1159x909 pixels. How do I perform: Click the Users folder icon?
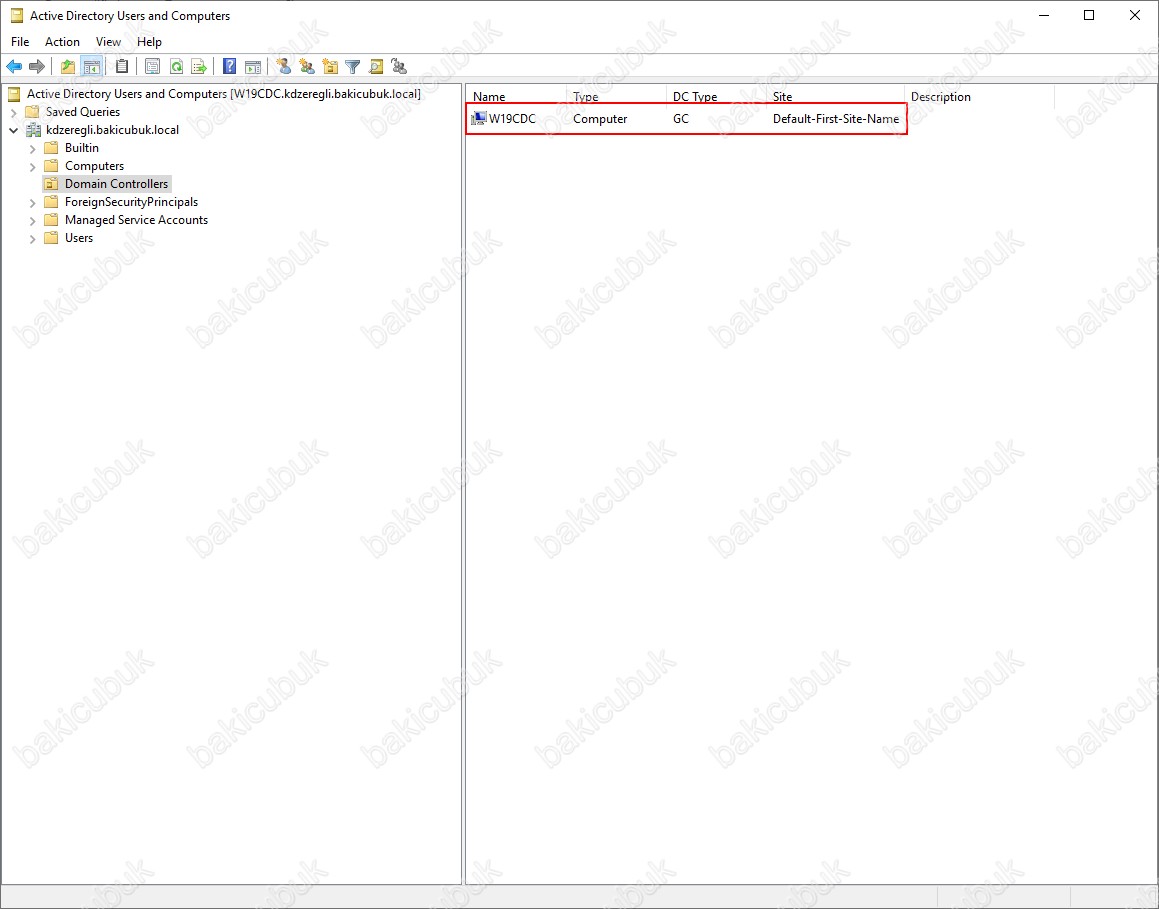[51, 238]
